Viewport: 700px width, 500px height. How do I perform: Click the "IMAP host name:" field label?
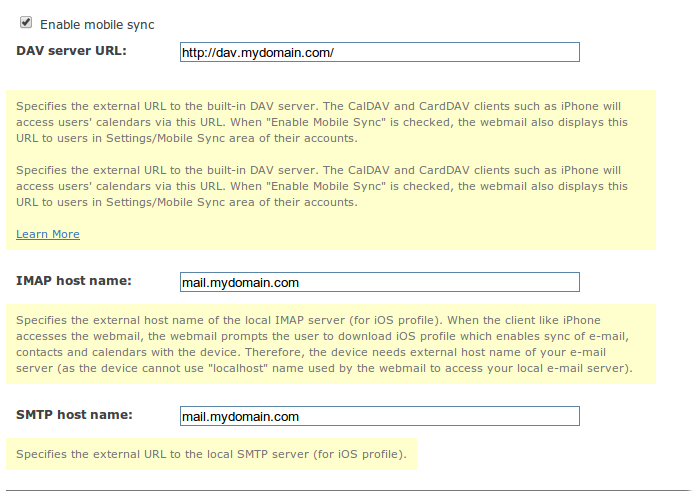point(74,282)
